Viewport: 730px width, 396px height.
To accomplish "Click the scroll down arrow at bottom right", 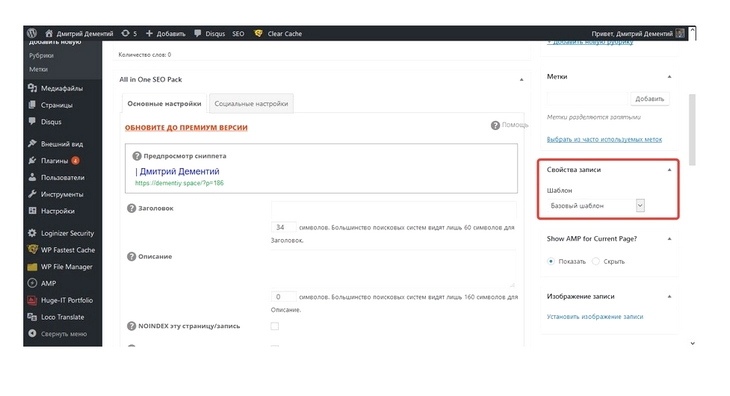I will (692, 343).
